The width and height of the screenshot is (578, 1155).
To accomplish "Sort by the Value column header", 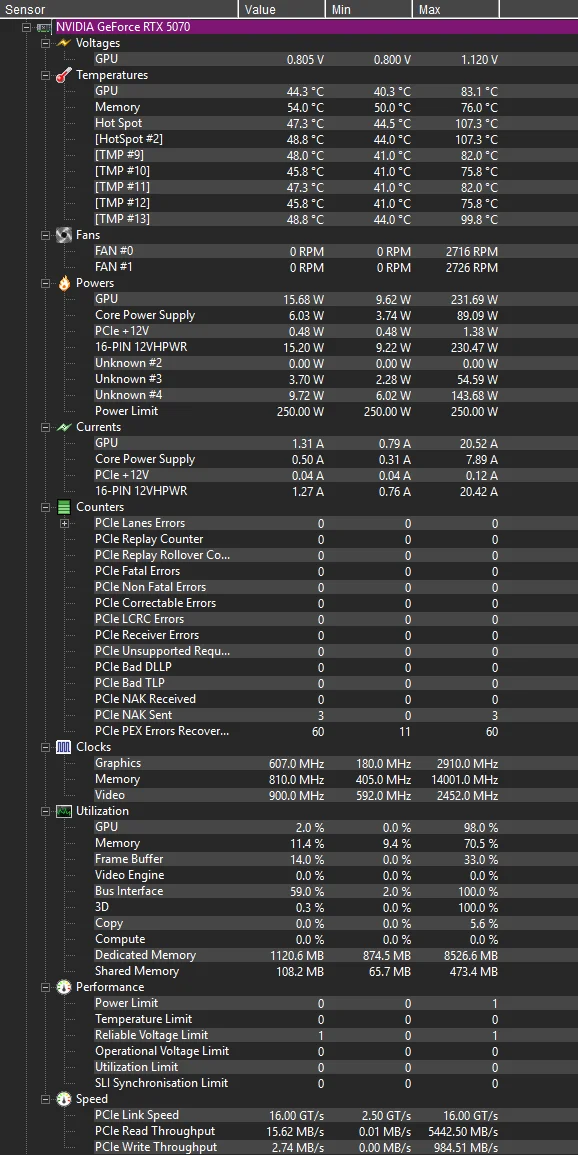I will click(281, 10).
